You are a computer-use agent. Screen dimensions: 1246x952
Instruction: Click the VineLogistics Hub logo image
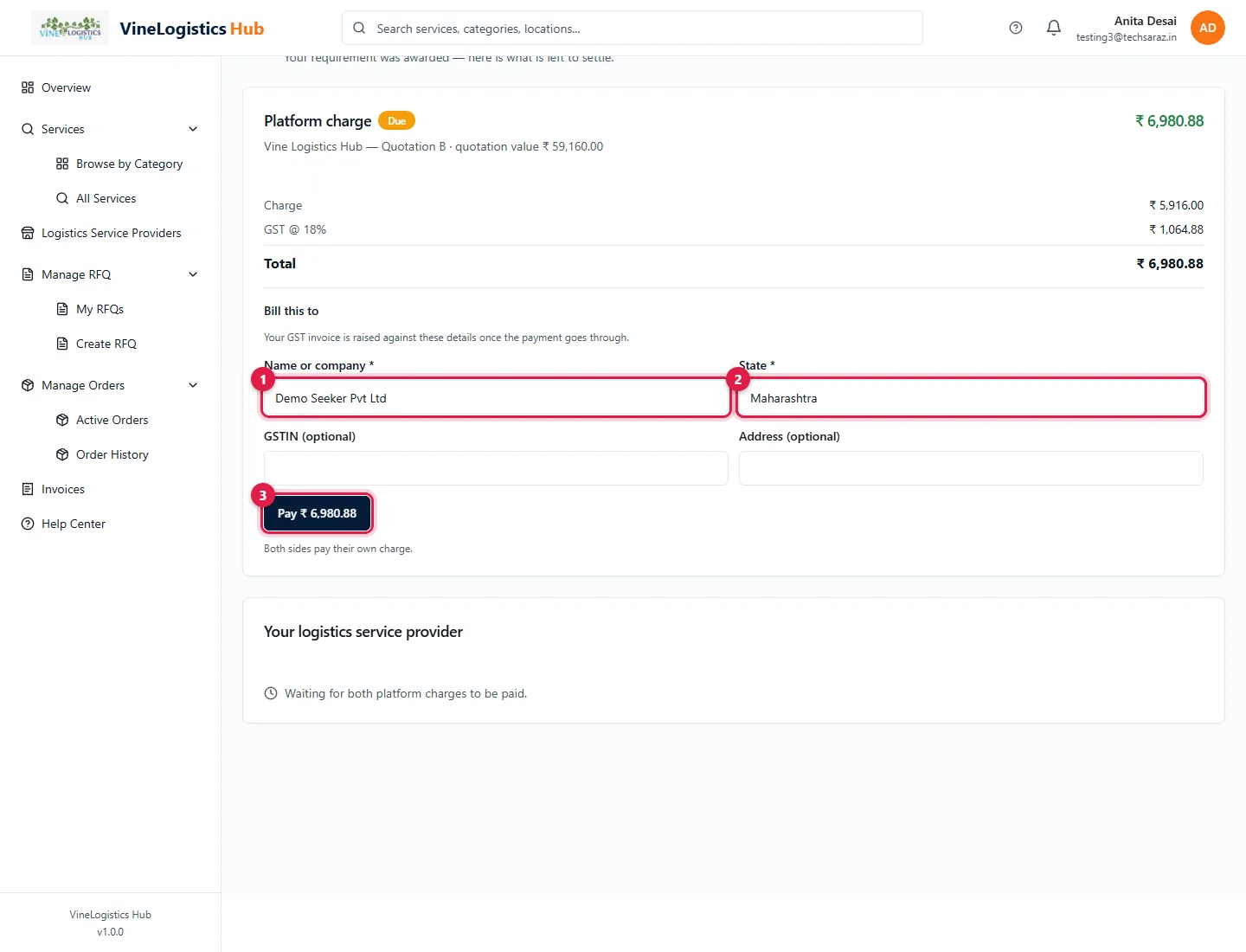70,28
